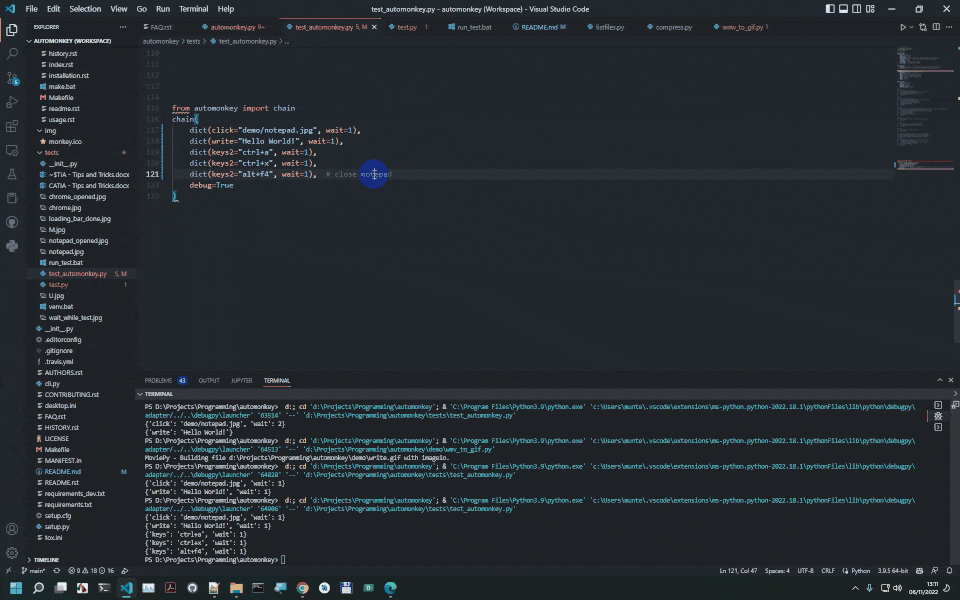Open the Manage gear icon
The height and width of the screenshot is (600, 960).
(x=13, y=551)
